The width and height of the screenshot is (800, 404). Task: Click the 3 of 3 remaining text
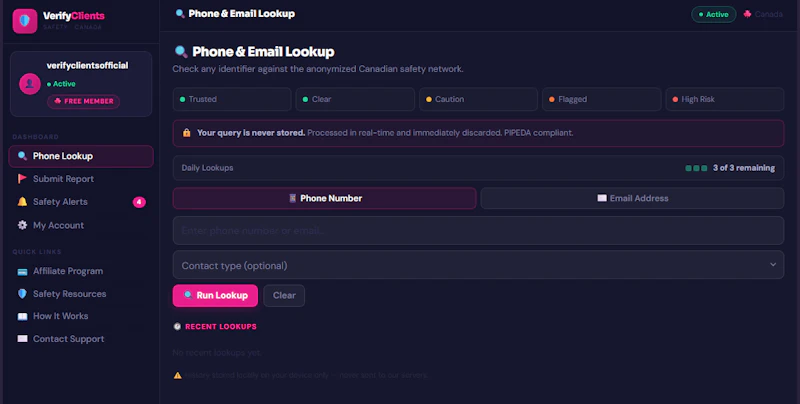pyautogui.click(x=743, y=168)
